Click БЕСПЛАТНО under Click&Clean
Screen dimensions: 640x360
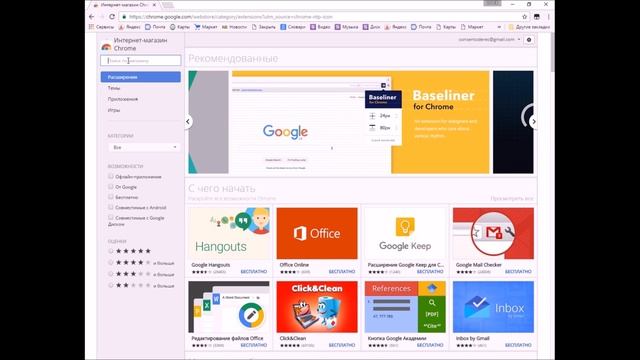click(342, 345)
